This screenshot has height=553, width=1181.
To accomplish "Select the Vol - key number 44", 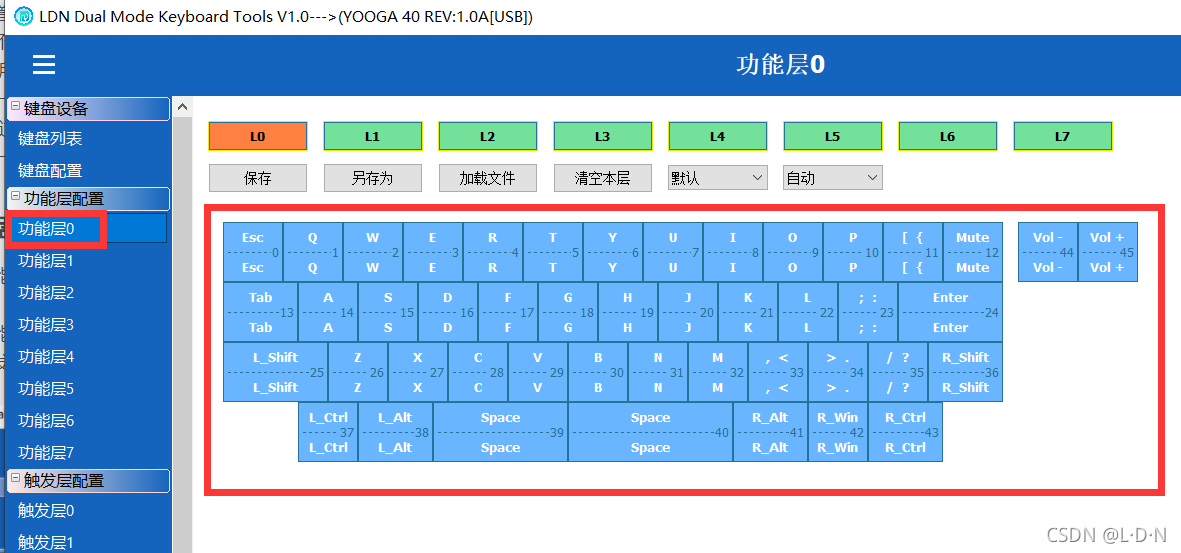I will click(x=1048, y=252).
